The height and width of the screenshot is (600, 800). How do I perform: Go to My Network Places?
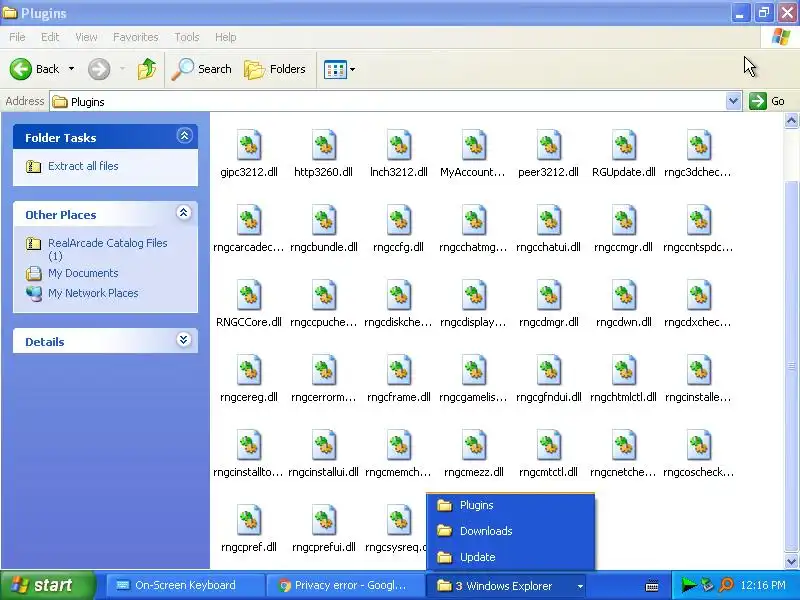coord(93,293)
